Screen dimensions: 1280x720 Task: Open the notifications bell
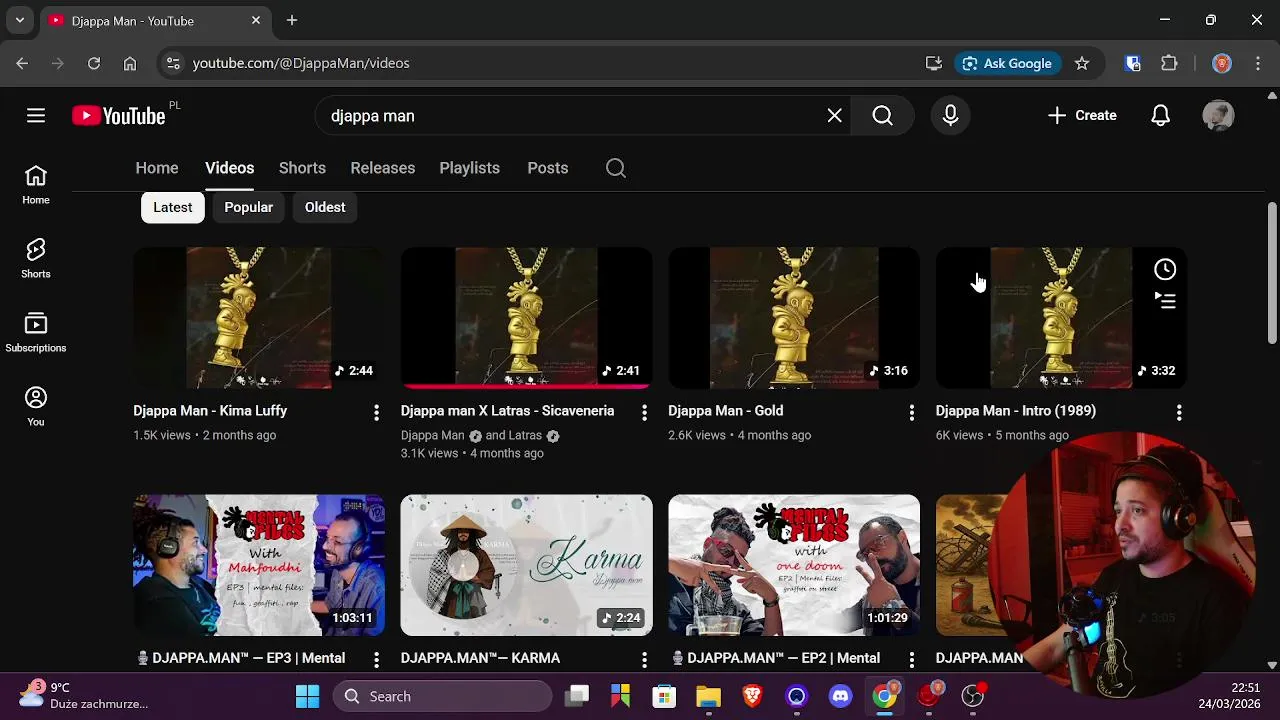click(x=1160, y=116)
